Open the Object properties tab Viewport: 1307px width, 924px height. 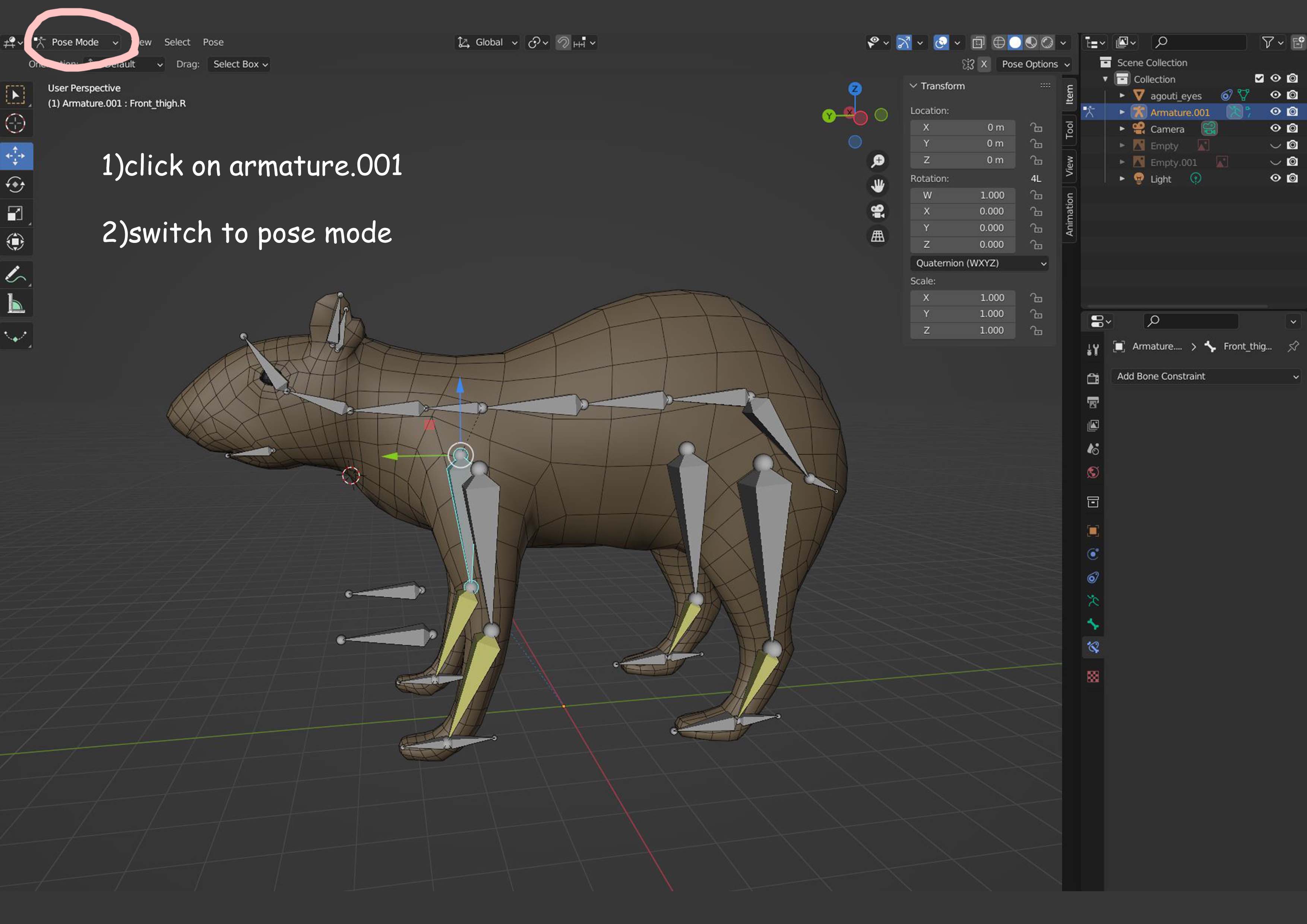[1092, 531]
